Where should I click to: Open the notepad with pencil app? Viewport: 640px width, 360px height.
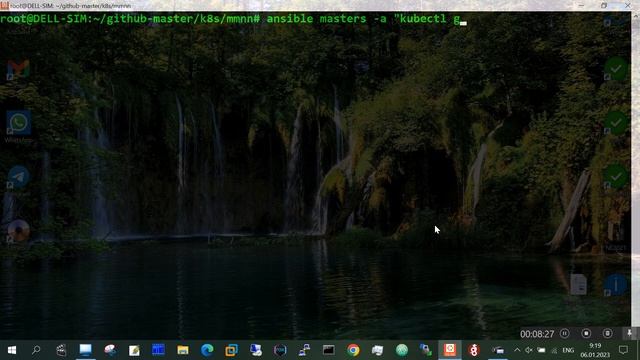tap(134, 350)
